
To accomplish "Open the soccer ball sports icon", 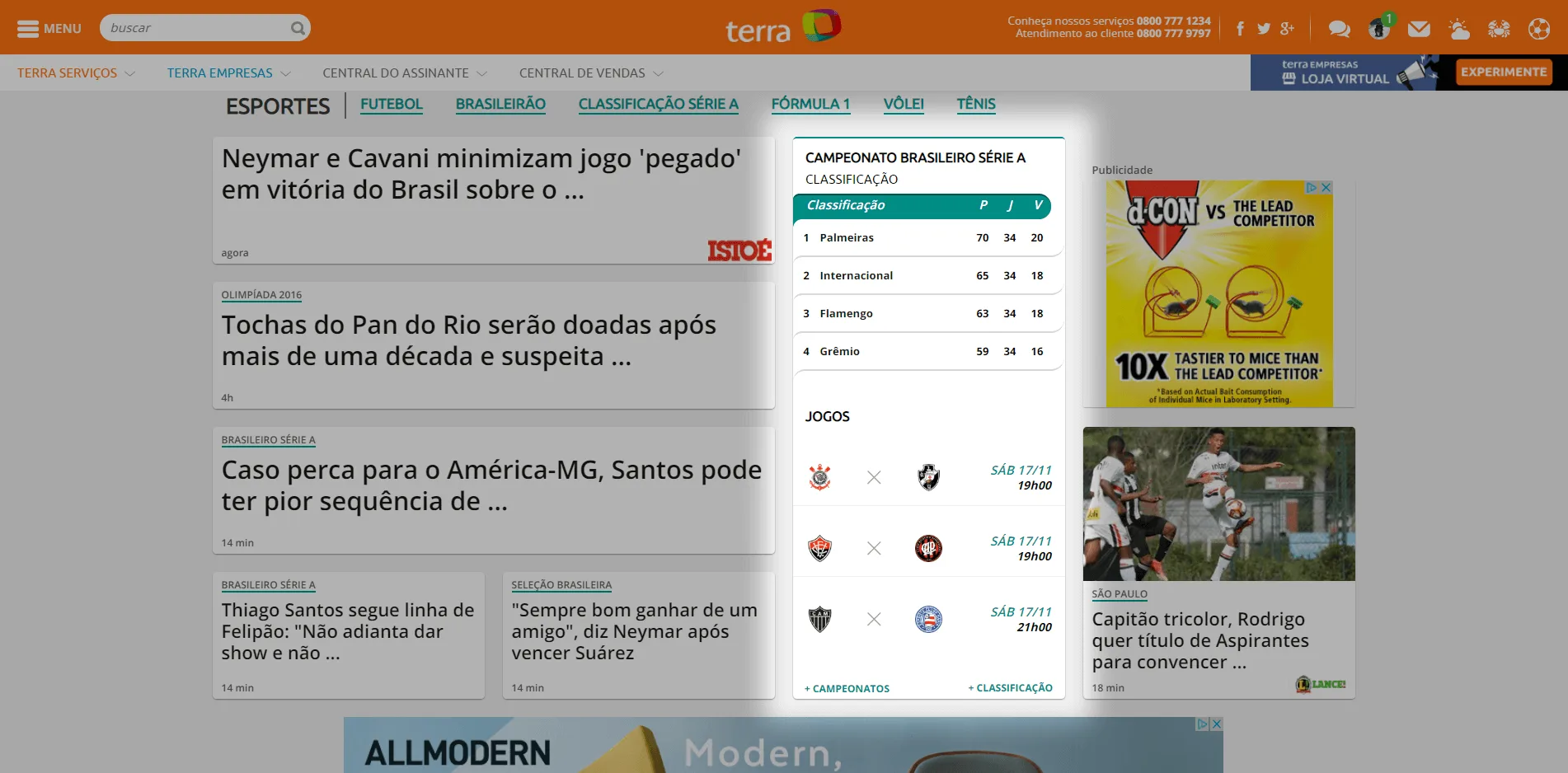I will 1539,29.
